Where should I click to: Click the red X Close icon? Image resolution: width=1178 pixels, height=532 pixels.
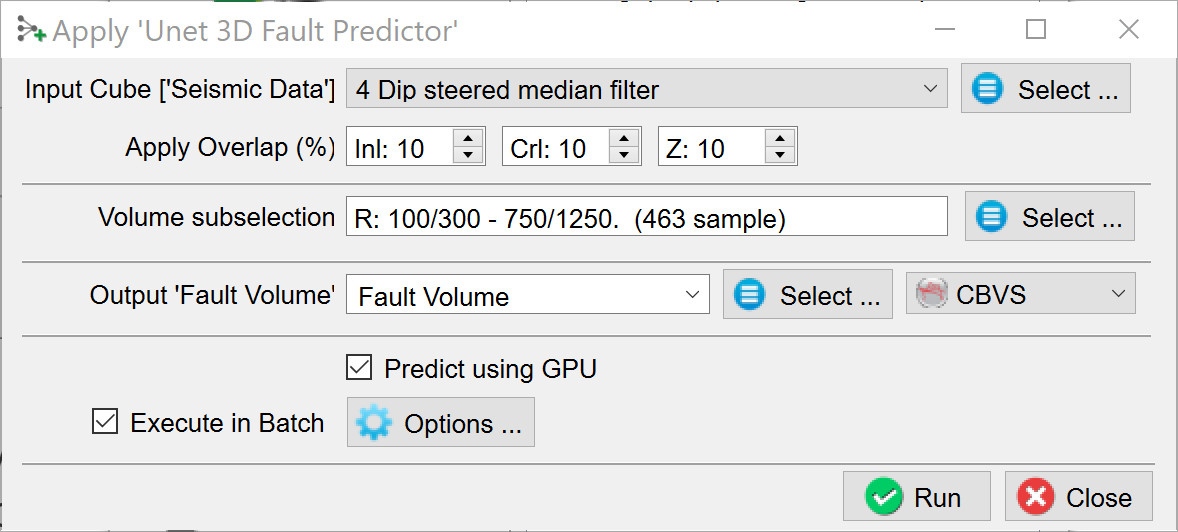(x=1037, y=497)
